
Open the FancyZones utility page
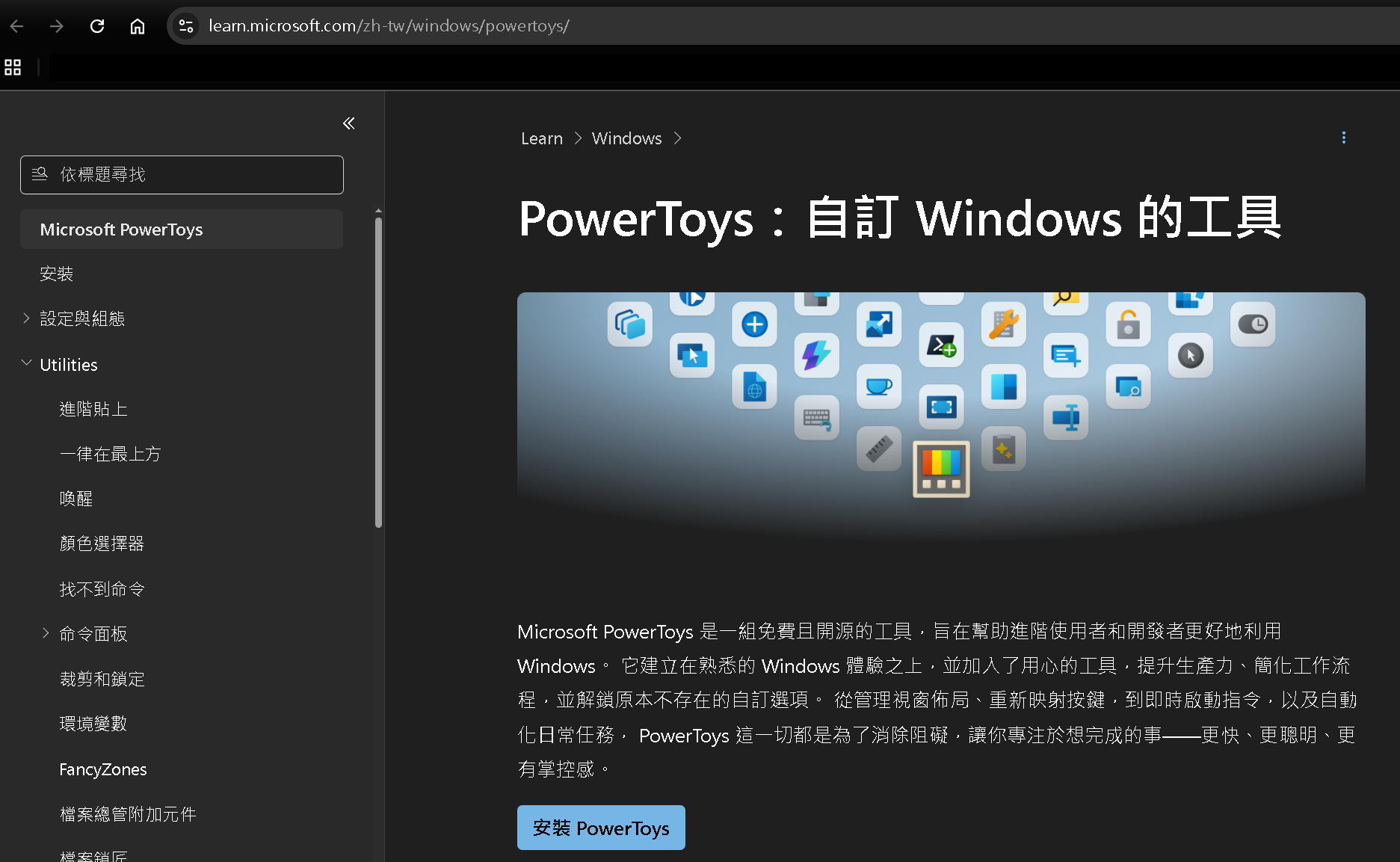click(103, 769)
